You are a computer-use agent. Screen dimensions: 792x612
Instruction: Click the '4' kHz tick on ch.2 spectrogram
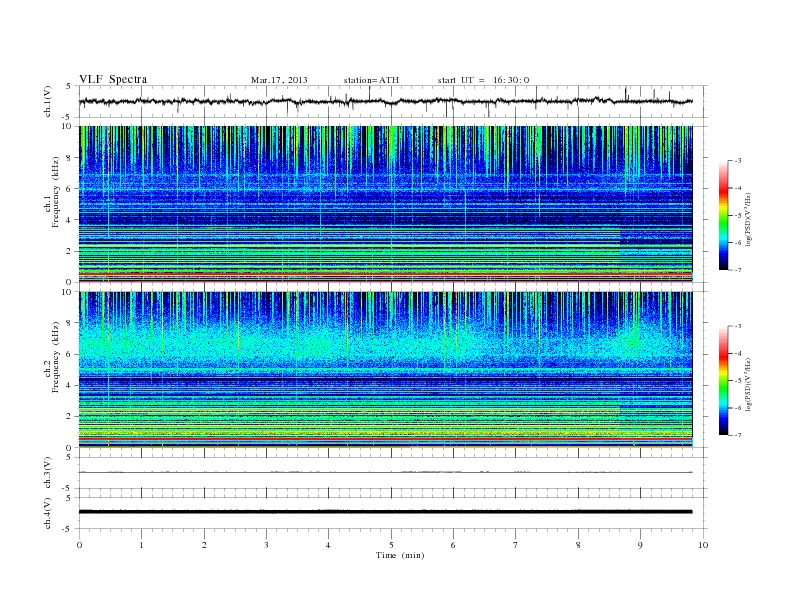point(69,385)
